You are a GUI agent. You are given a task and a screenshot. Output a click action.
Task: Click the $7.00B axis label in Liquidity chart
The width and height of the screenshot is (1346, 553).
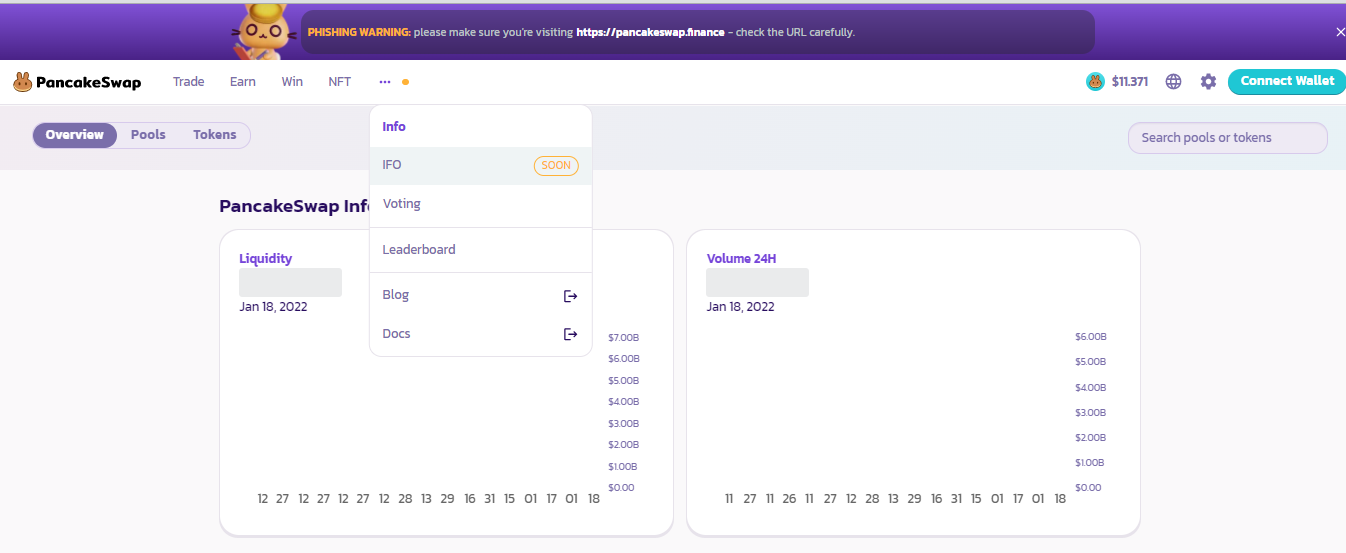623,338
